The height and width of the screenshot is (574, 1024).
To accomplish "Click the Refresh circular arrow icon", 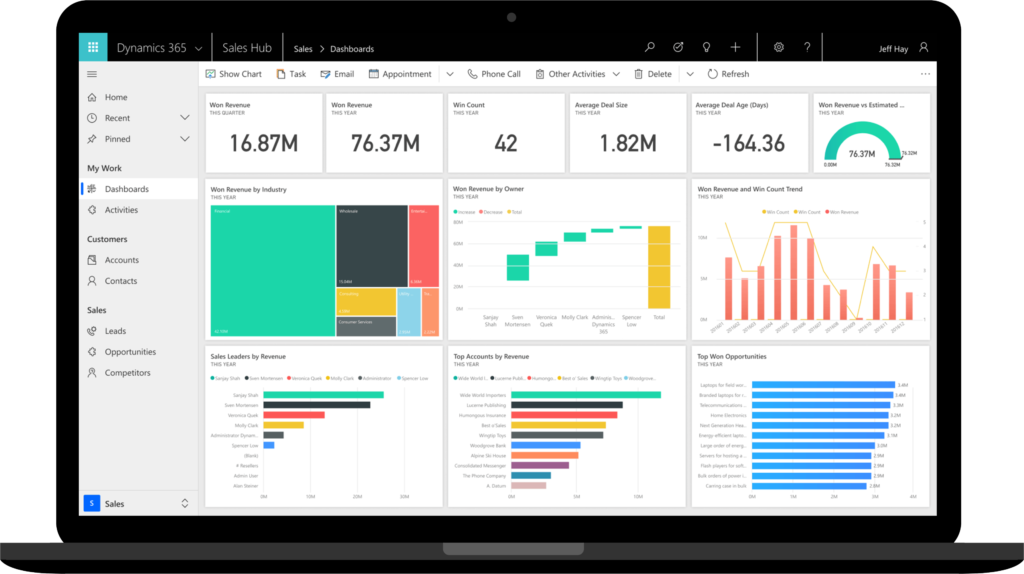I will coord(712,74).
